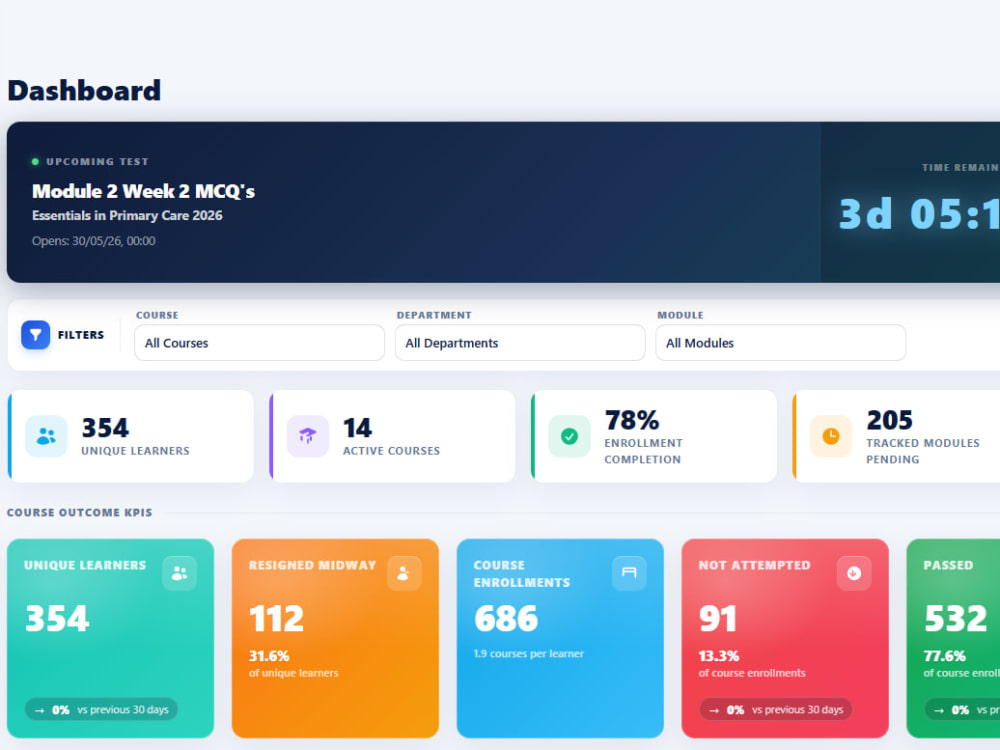
Task: Click 0% vs previous 30 days on Not Attempted card
Action: pyautogui.click(x=776, y=709)
